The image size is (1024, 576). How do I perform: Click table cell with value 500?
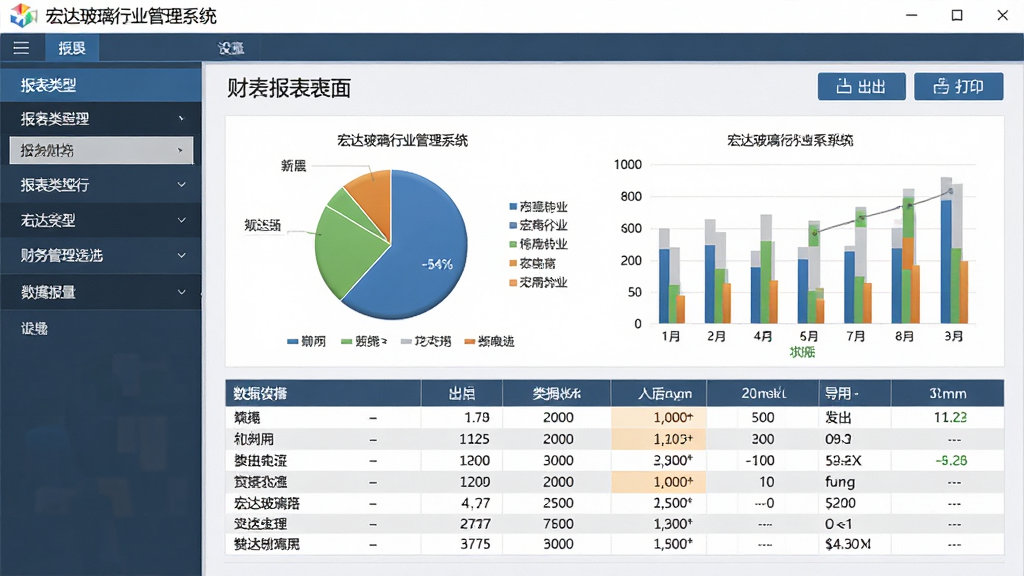tap(762, 417)
